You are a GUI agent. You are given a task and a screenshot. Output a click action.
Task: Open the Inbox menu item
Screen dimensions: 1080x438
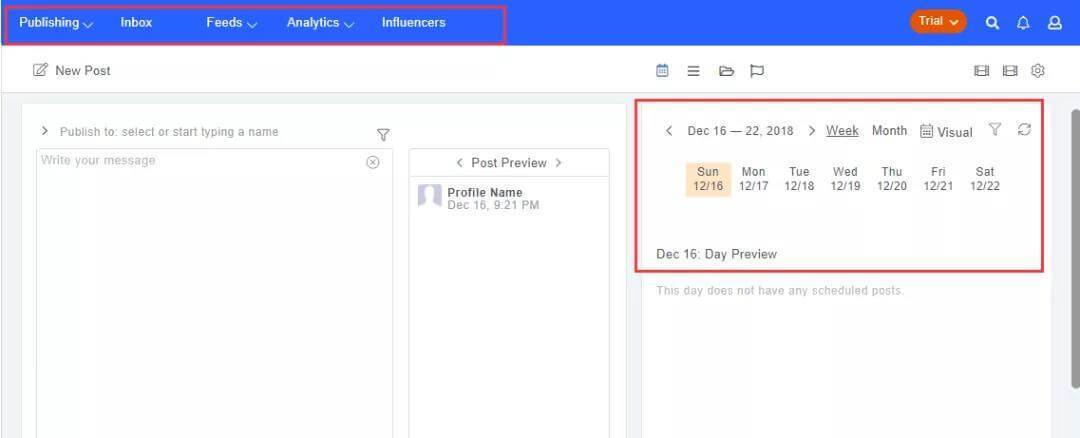pos(136,23)
